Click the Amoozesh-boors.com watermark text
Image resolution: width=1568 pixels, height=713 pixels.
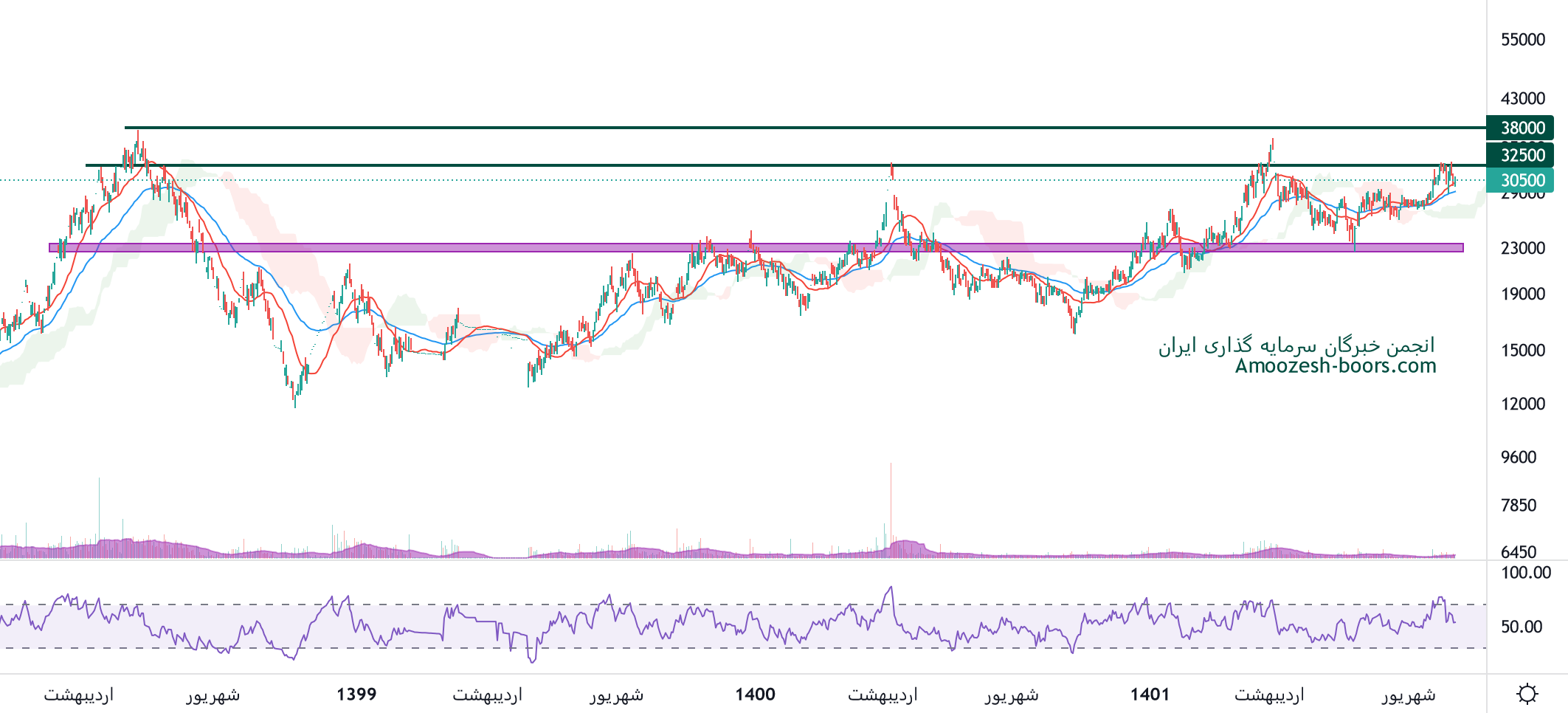1336,366
